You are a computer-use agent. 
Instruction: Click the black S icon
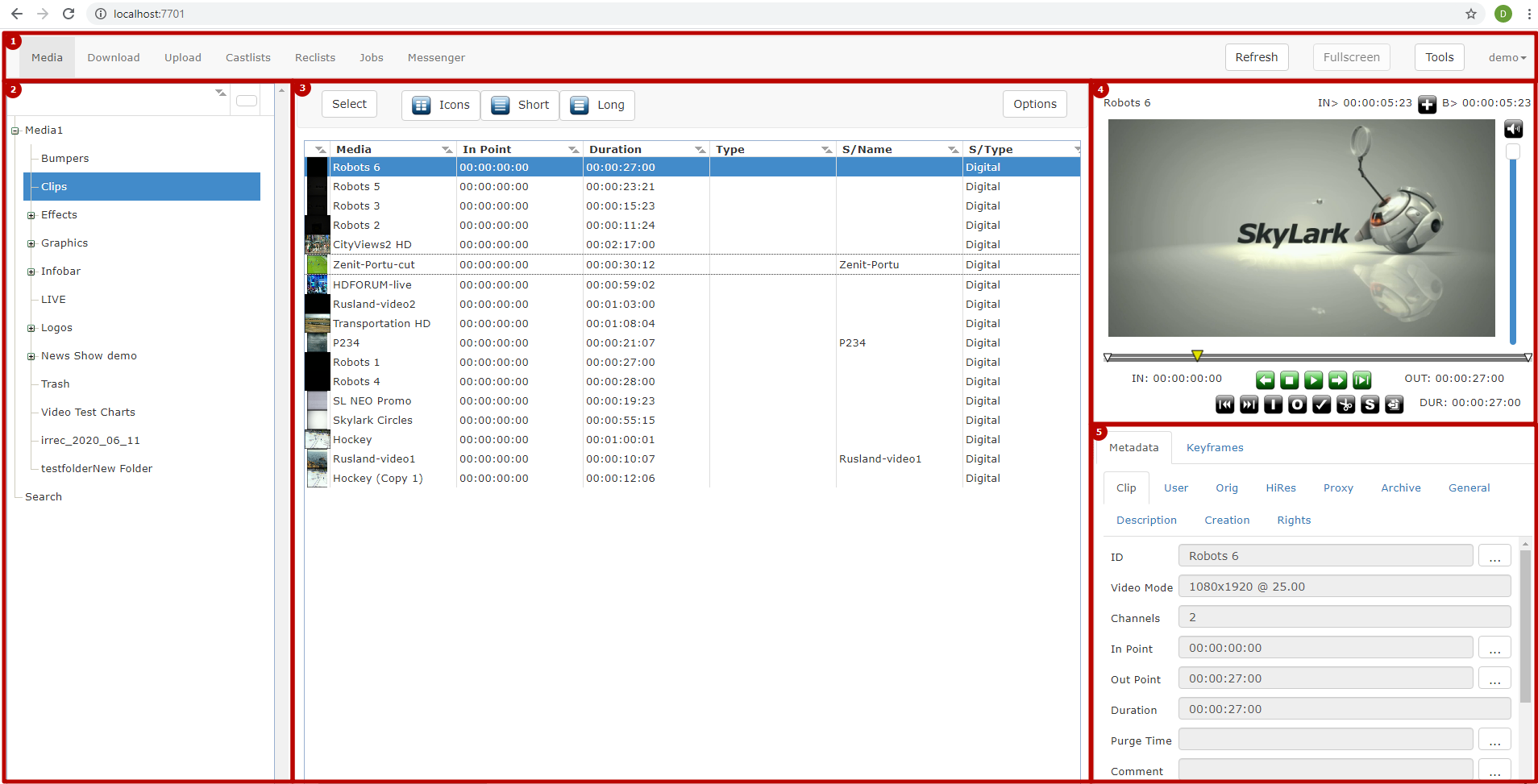click(x=1370, y=404)
